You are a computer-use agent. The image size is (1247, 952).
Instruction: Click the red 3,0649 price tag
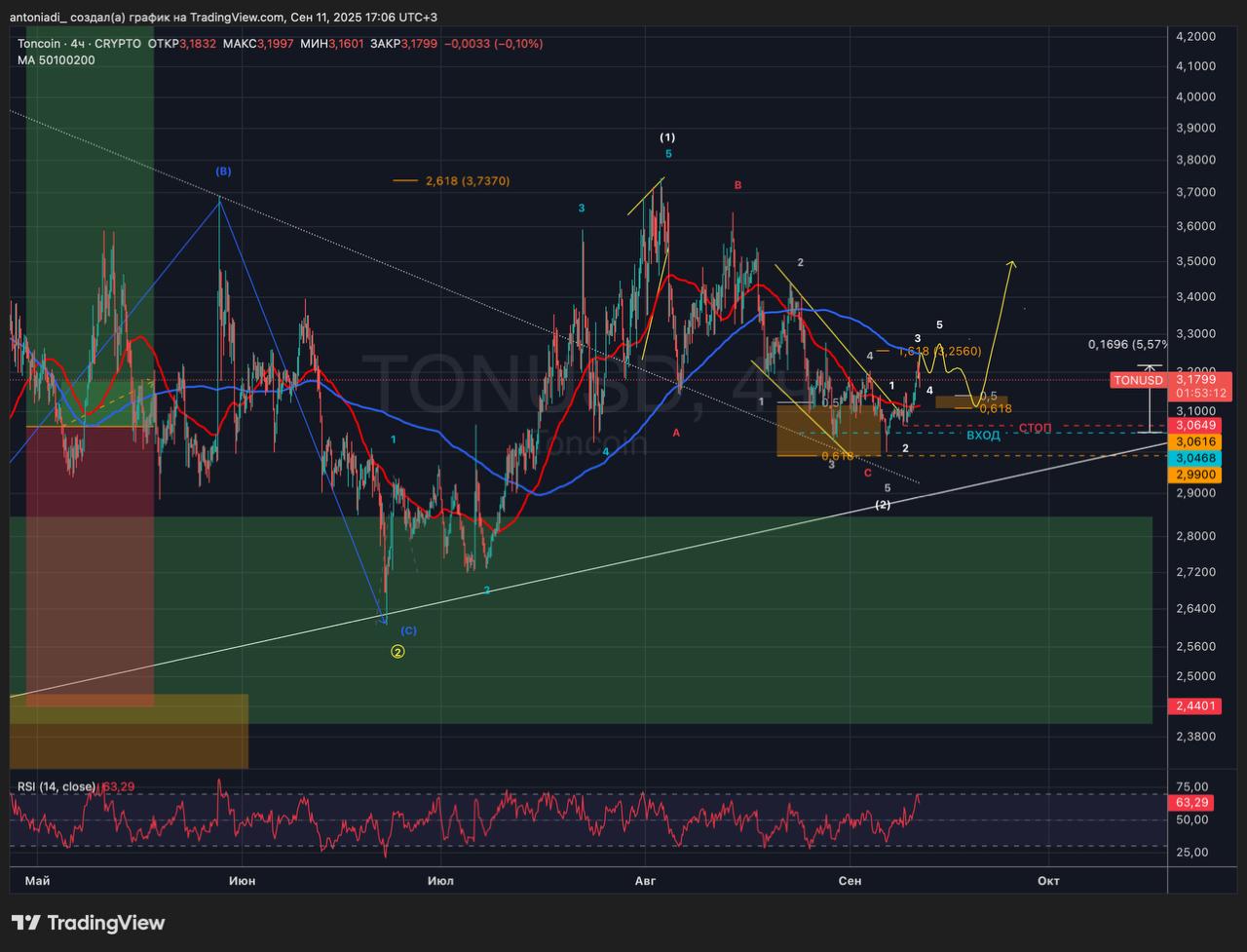(1195, 425)
